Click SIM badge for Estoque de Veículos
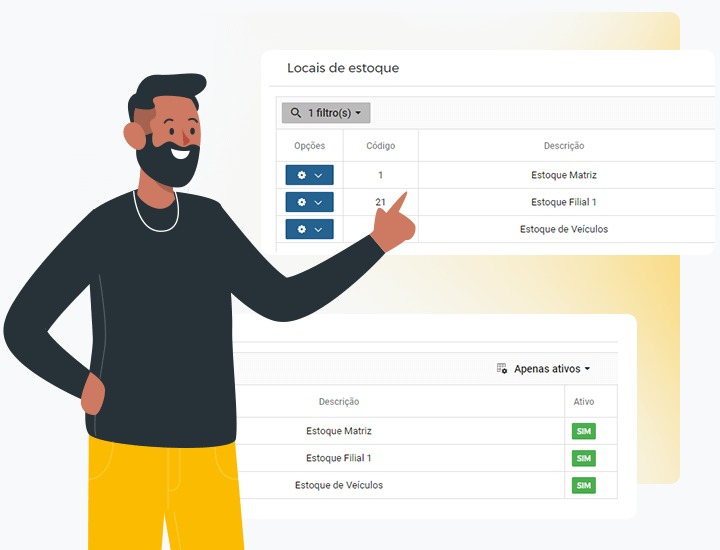This screenshot has width=720, height=550. click(x=584, y=485)
